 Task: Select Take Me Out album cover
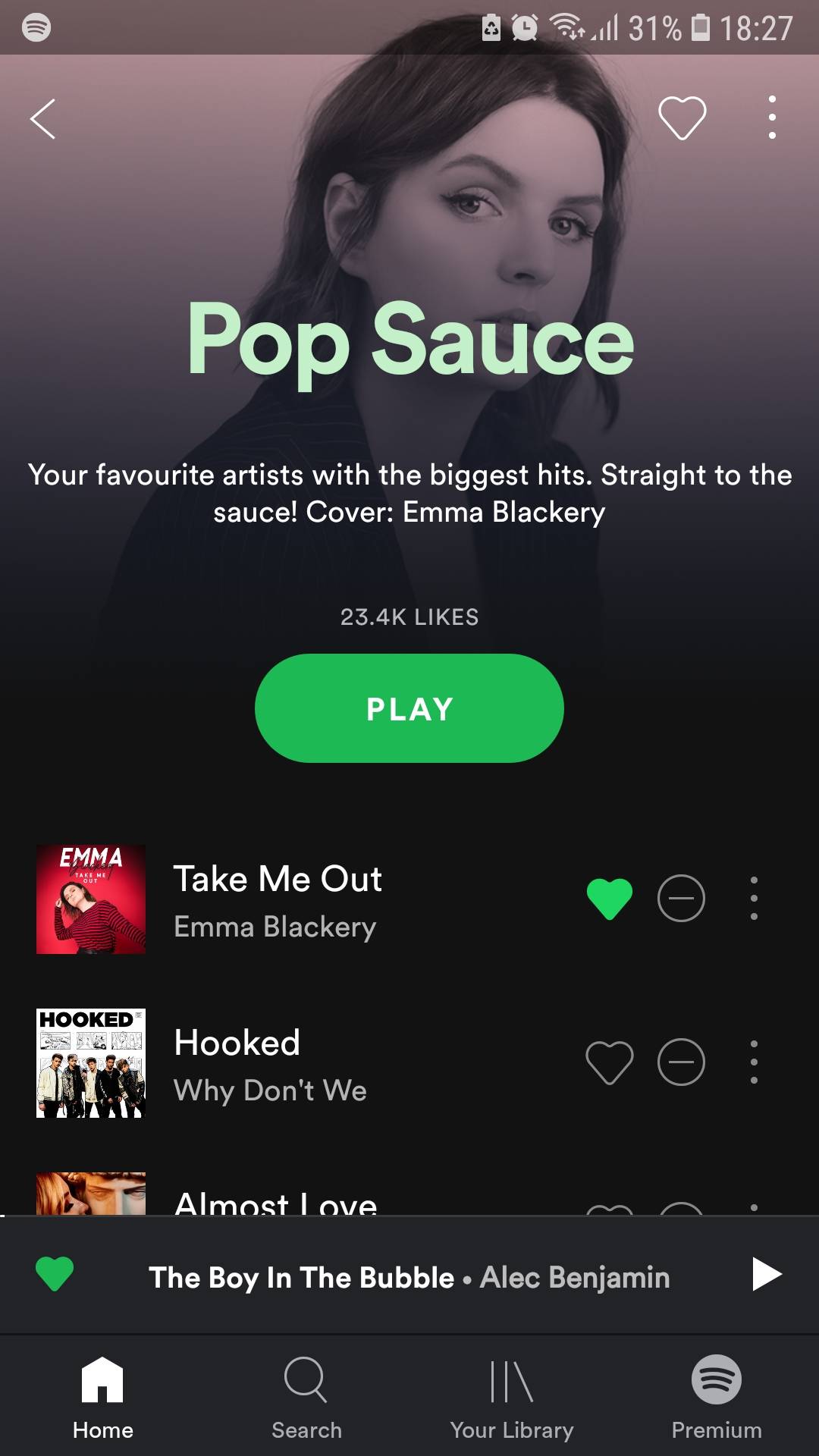click(91, 899)
